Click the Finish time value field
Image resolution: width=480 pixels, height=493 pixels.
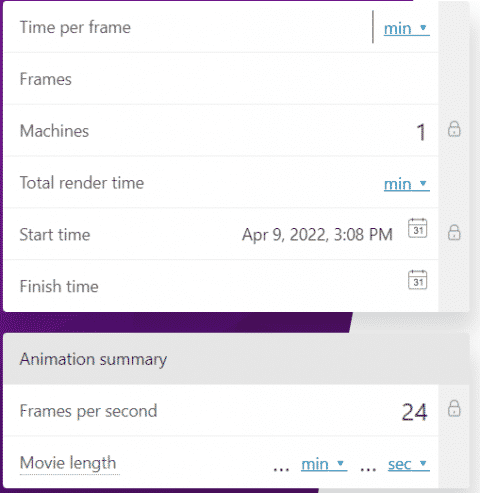[255, 286]
